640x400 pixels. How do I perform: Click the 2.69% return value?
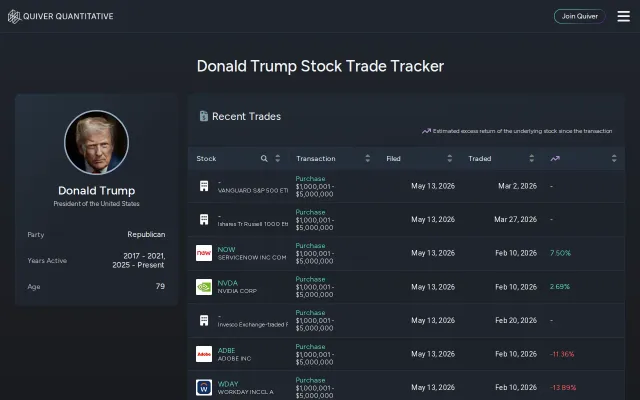point(560,287)
